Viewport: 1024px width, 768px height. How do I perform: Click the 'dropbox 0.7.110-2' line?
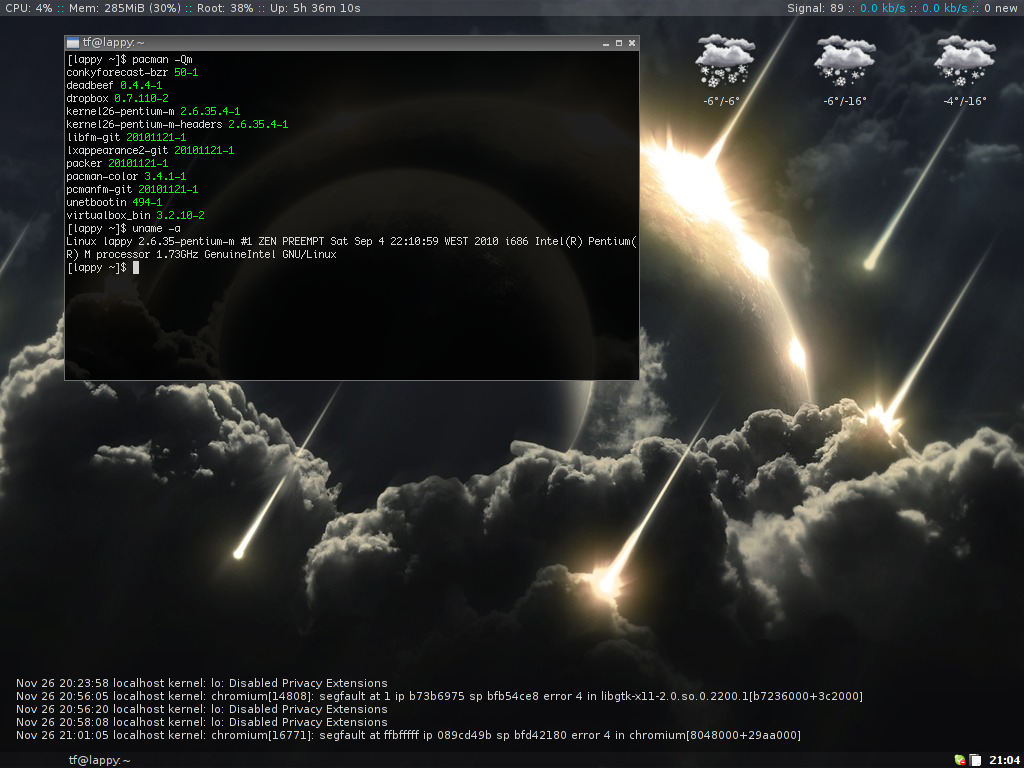click(x=118, y=99)
